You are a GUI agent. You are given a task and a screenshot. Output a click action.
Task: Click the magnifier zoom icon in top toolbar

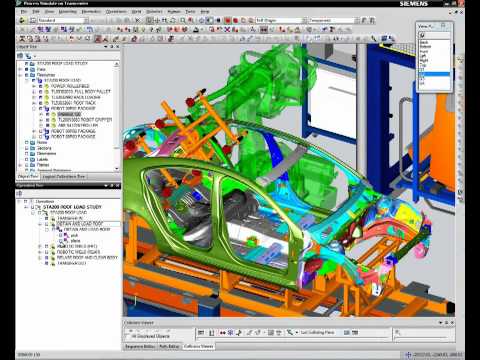183,20
